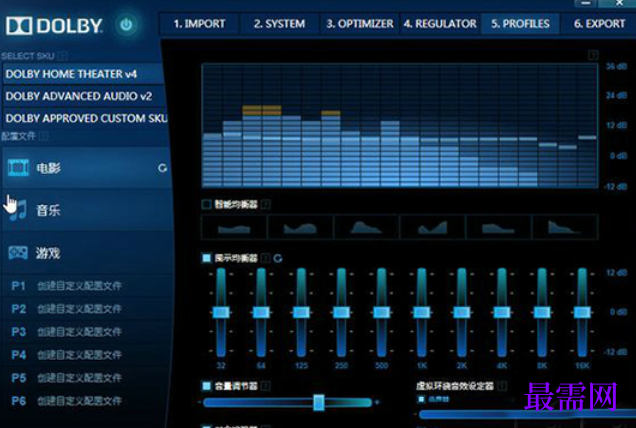
Task: Open the 1. IMPORT tab
Action: 199,24
